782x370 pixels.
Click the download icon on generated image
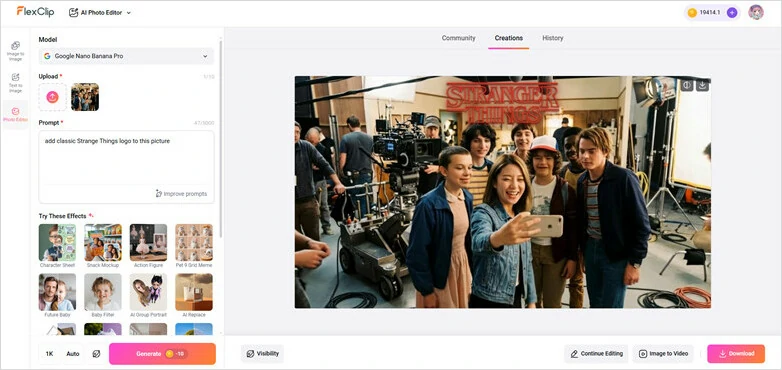pyautogui.click(x=702, y=85)
